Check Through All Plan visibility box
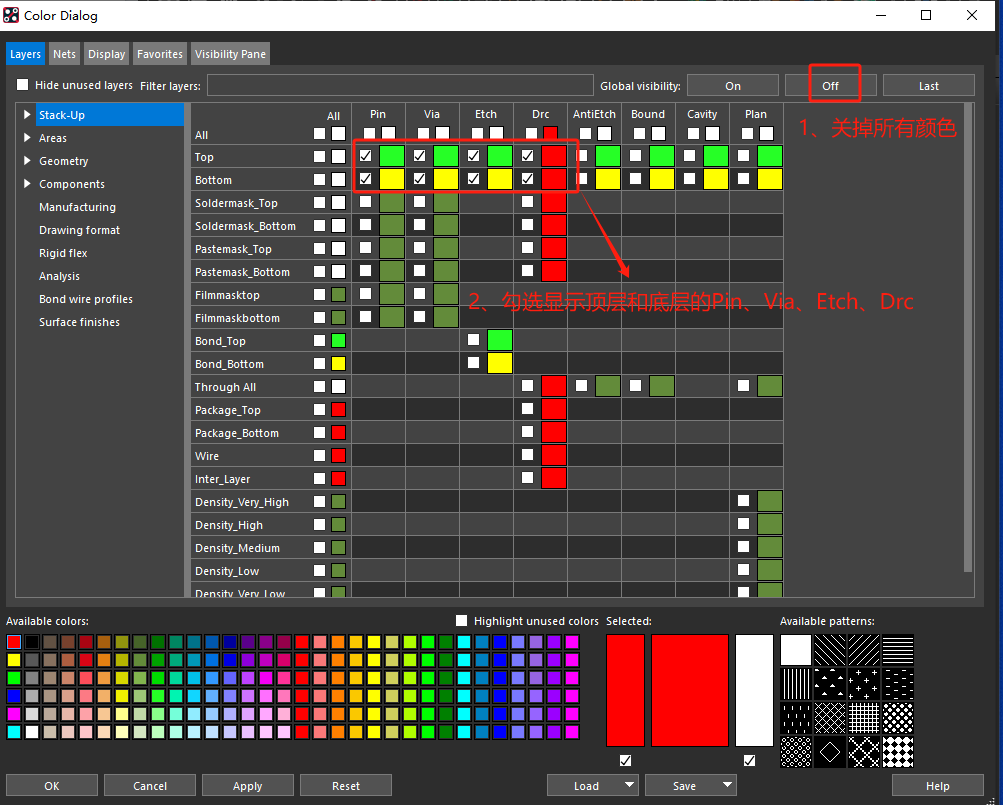This screenshot has width=1003, height=805. [743, 385]
